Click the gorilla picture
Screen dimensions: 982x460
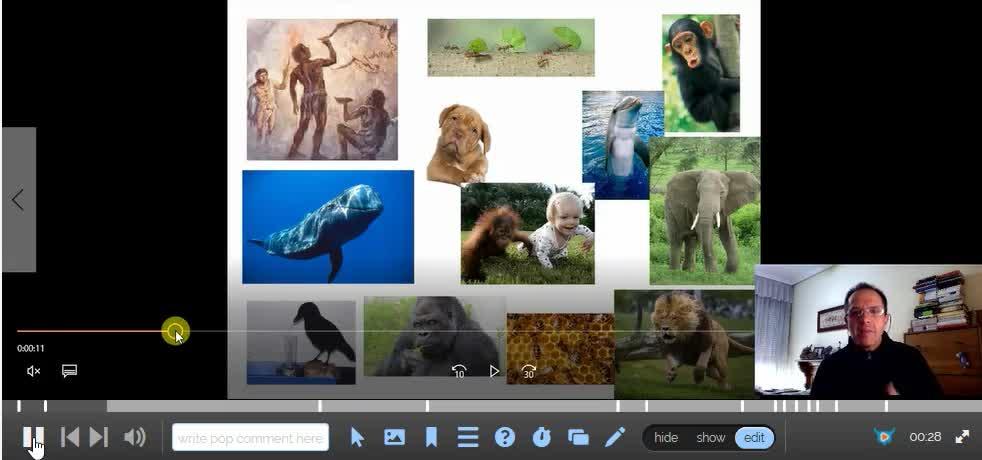tap(435, 337)
